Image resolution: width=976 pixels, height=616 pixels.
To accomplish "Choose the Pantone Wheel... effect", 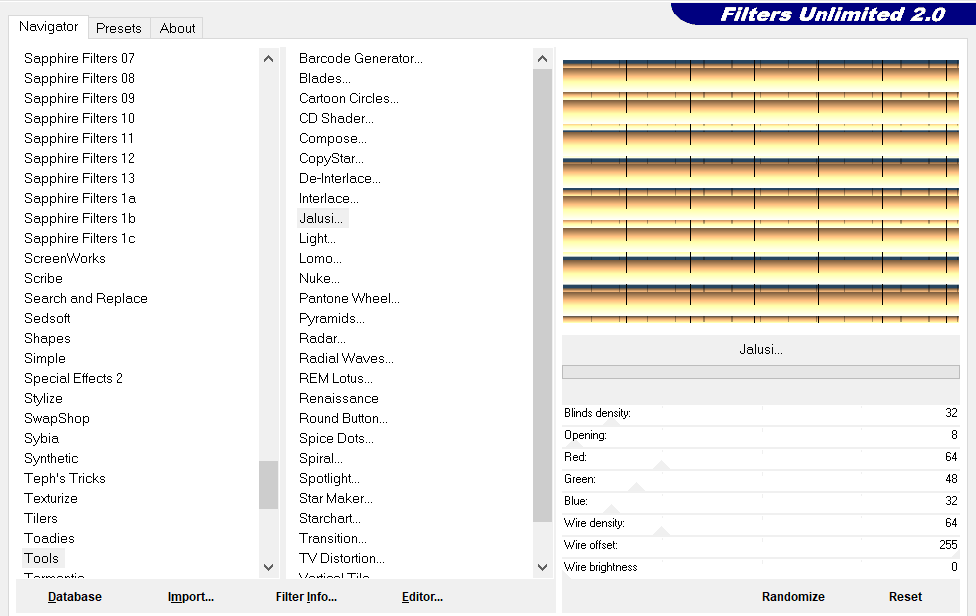I will pos(349,298).
